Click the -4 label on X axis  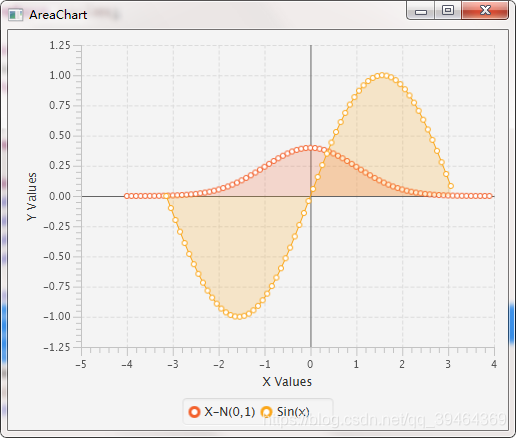127,364
